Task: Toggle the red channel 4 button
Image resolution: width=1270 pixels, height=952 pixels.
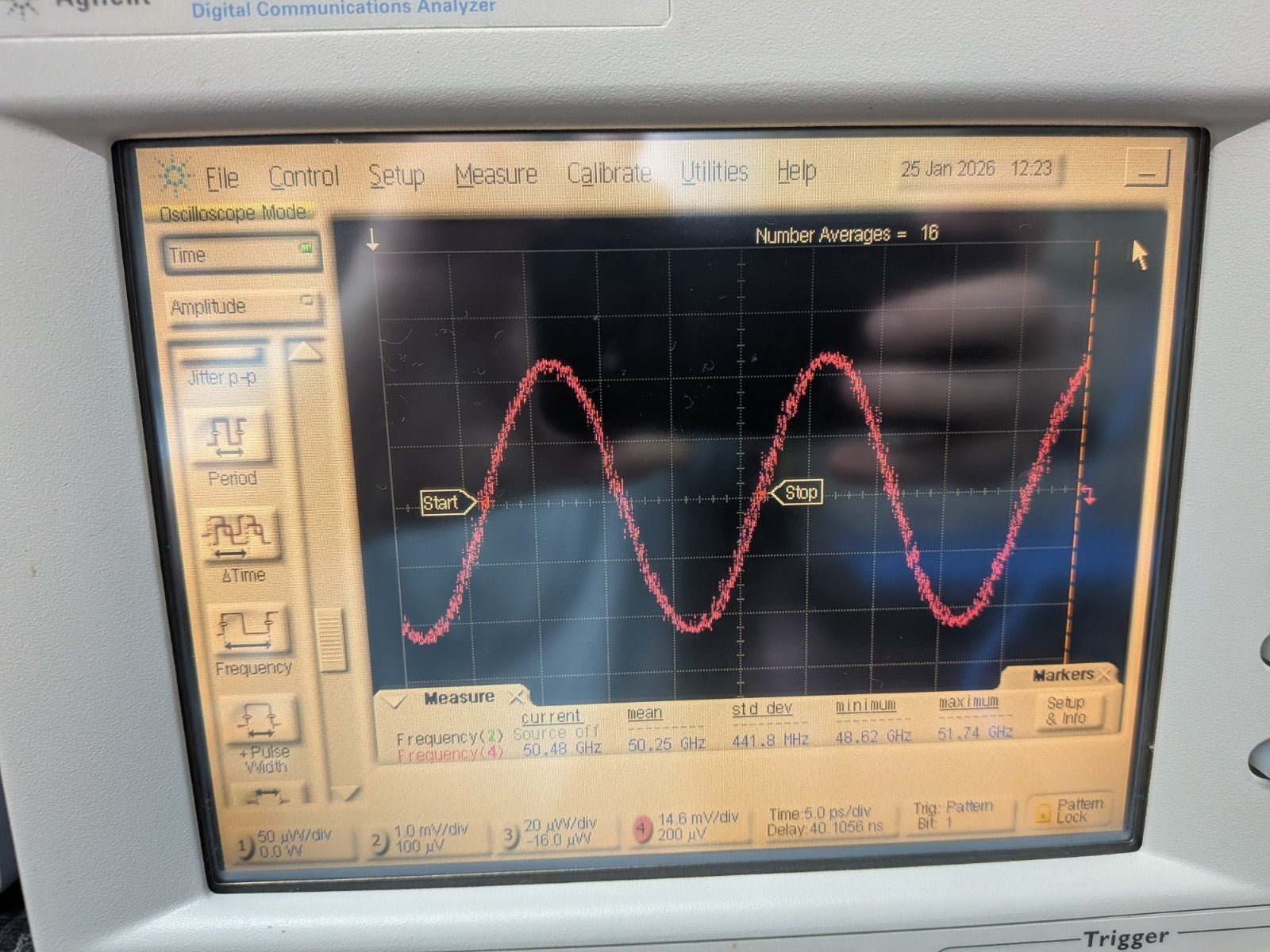Action: point(642,830)
